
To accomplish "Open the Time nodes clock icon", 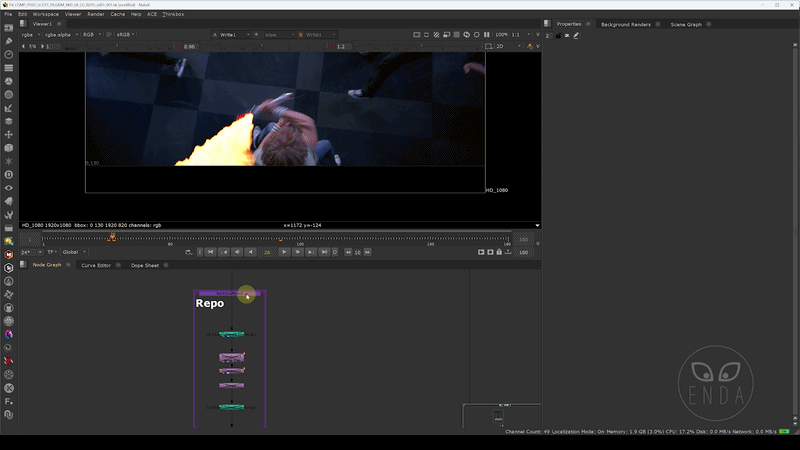I will point(9,54).
